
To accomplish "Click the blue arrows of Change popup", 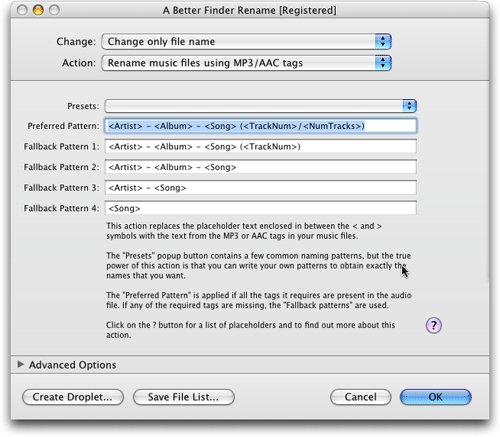I will pos(383,42).
